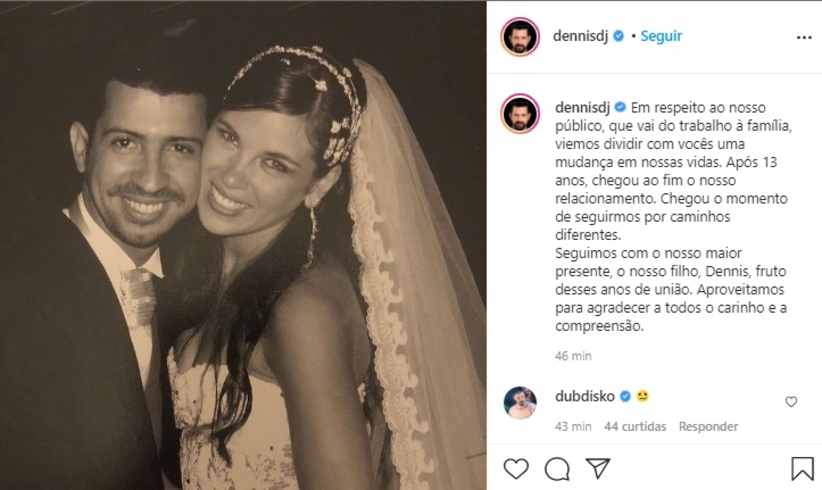Open dennisdj username in the caption

(x=582, y=107)
